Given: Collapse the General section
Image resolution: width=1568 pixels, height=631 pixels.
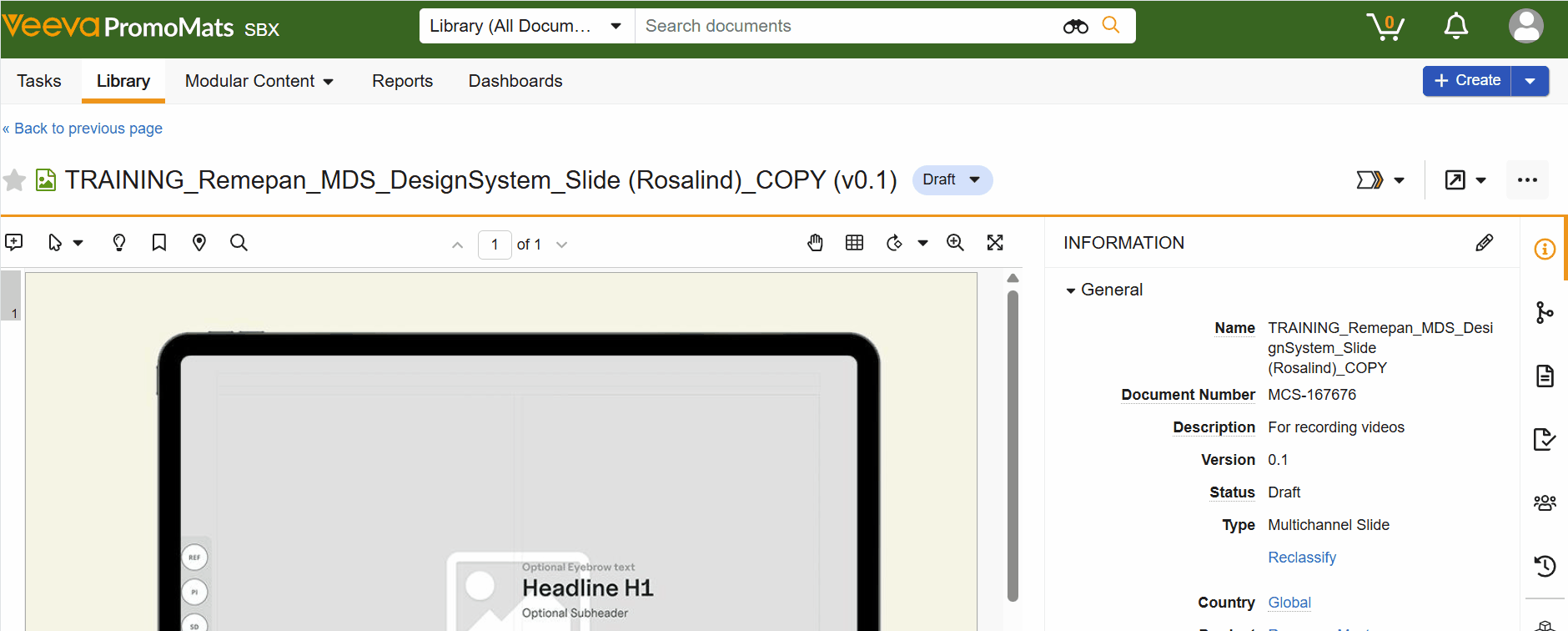Looking at the screenshot, I should tap(1071, 290).
